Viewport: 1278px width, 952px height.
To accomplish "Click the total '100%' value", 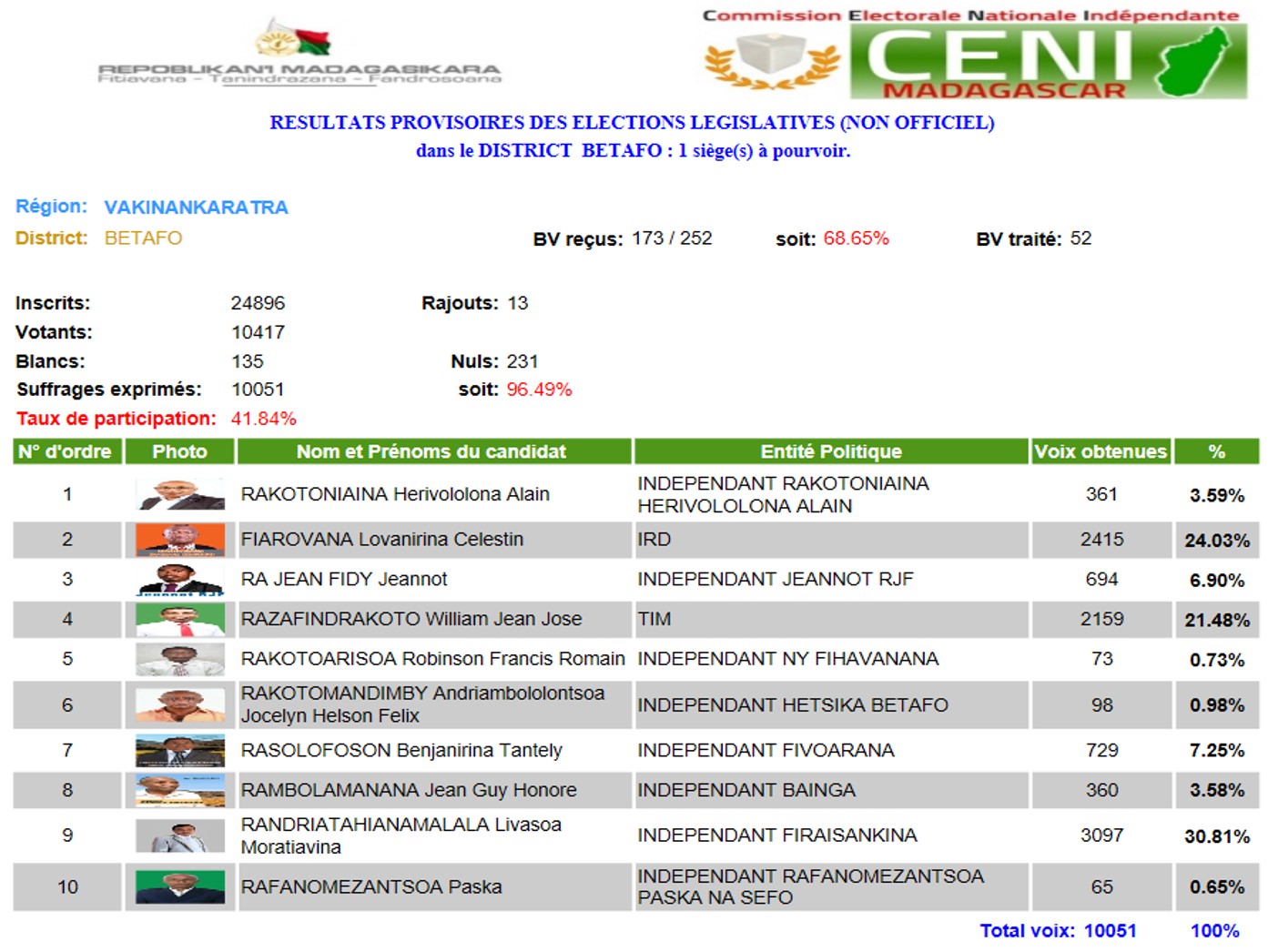I will click(1215, 931).
